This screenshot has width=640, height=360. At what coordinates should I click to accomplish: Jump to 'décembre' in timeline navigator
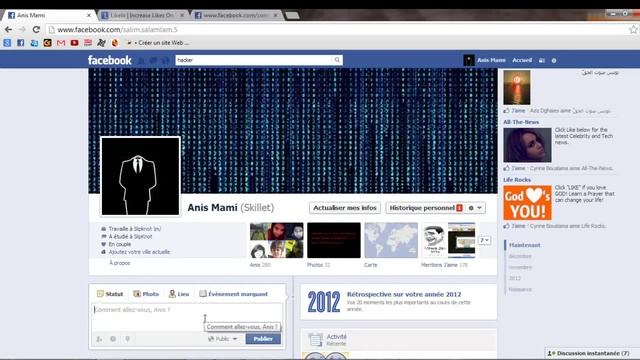coord(520,256)
